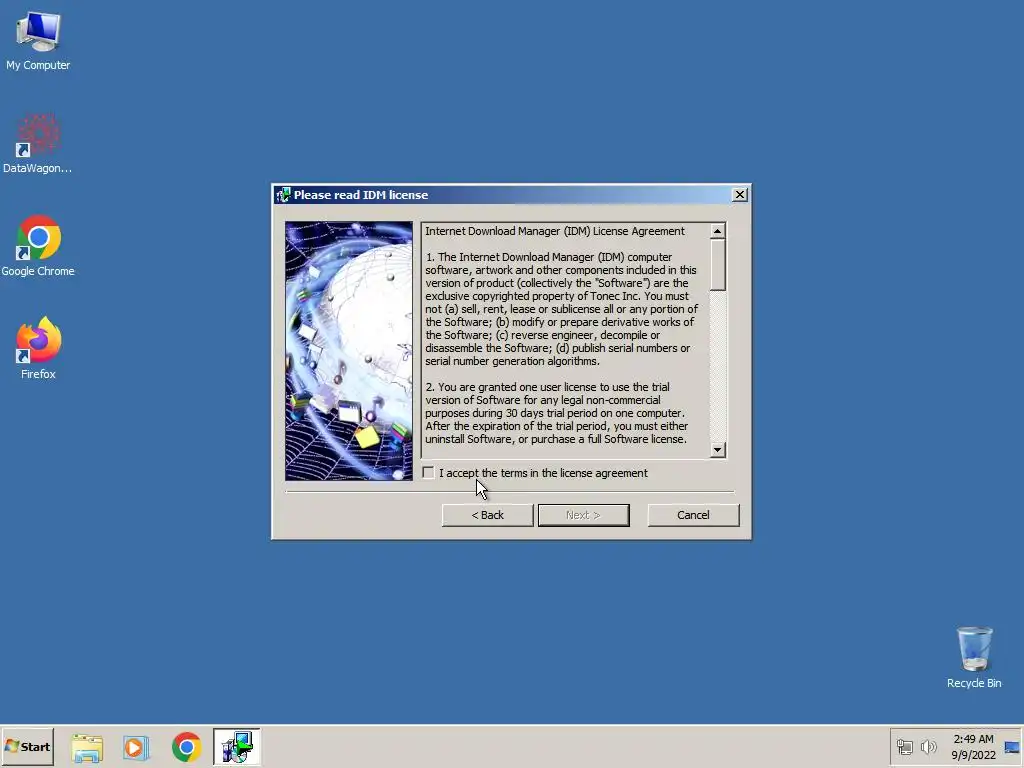Viewport: 1024px width, 768px height.
Task: Click the network tray icon
Action: 904,747
